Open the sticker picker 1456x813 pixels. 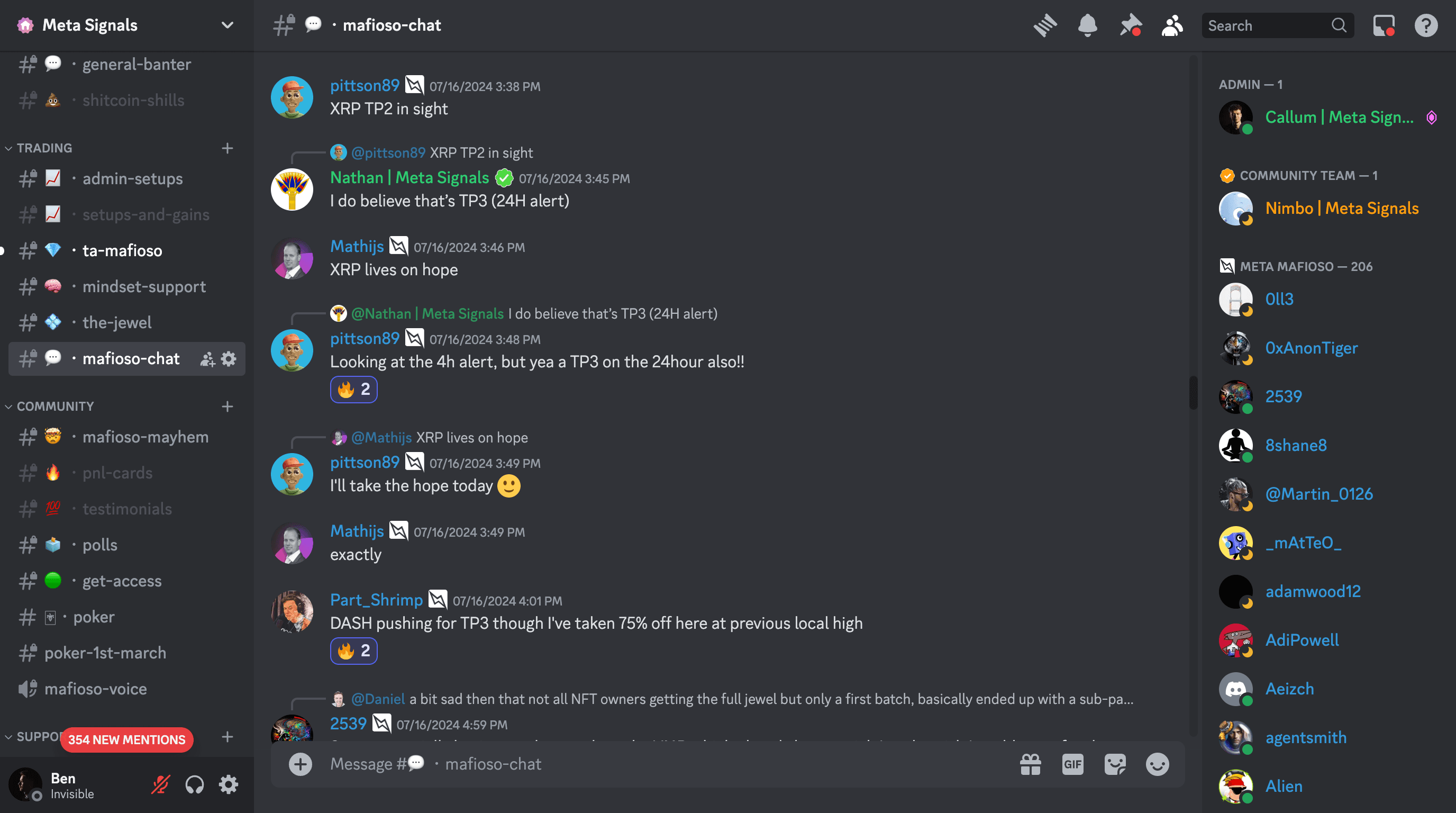click(1115, 764)
